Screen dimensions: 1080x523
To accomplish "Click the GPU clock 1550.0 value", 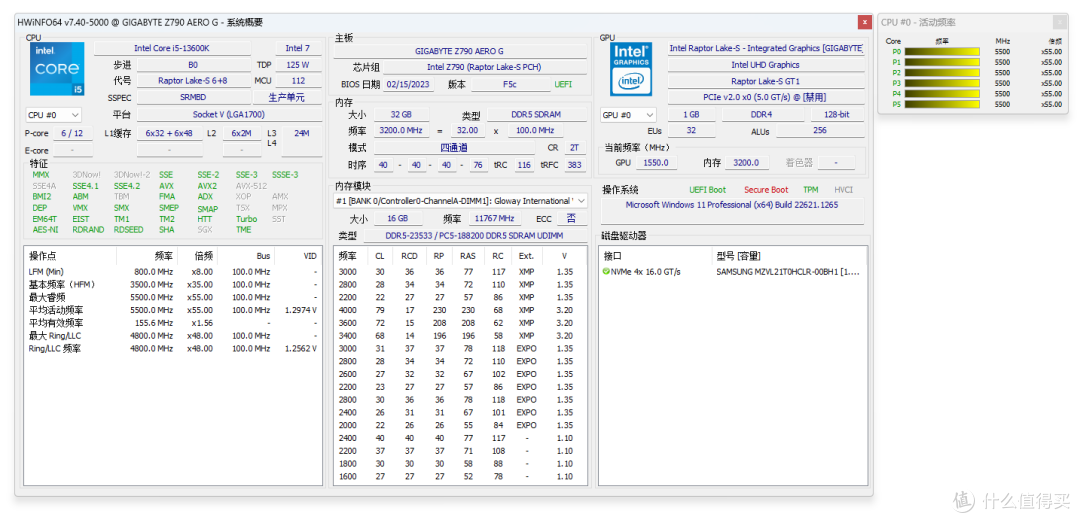I will [656, 163].
